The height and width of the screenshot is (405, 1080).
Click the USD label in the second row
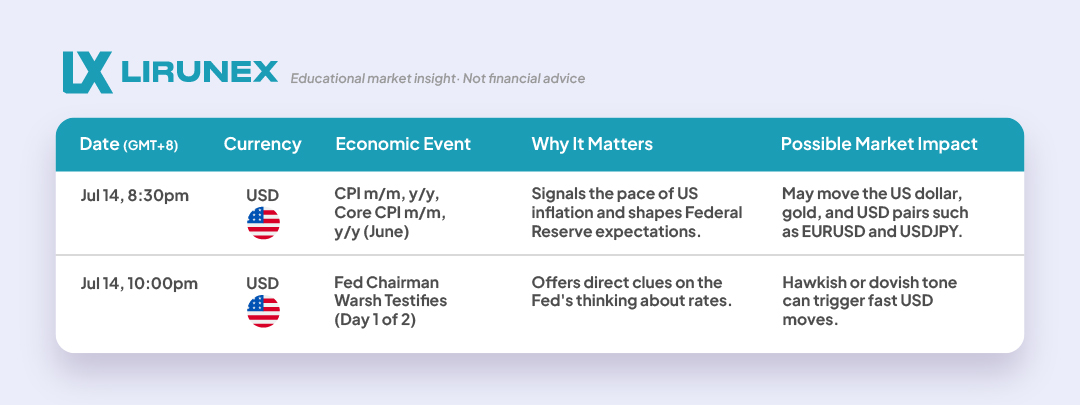tap(262, 283)
